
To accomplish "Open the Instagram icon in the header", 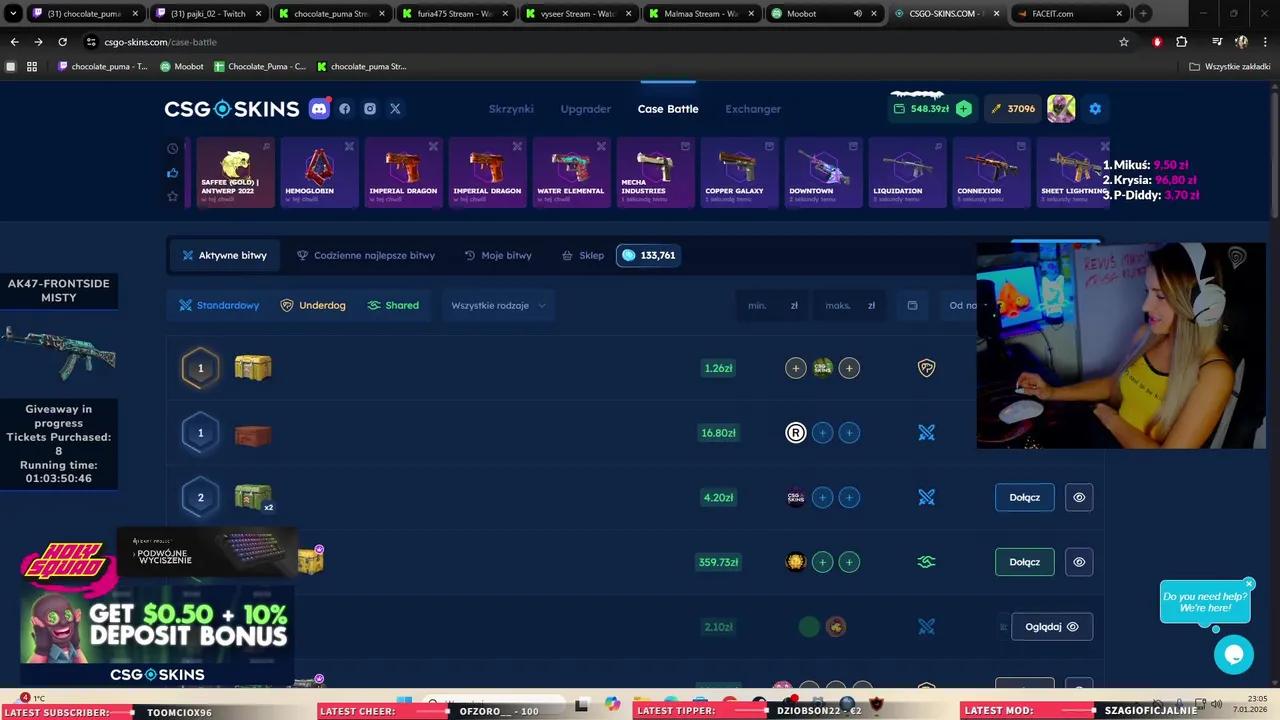I will (x=370, y=109).
